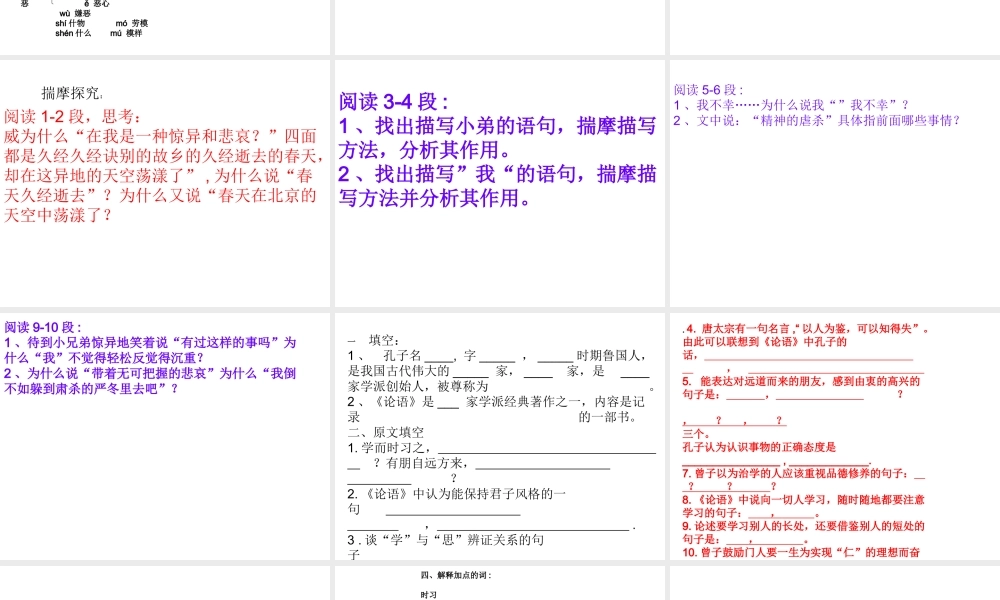Click the pinyin entry mú 模样
This screenshot has height=600, width=1000.
[126, 33]
